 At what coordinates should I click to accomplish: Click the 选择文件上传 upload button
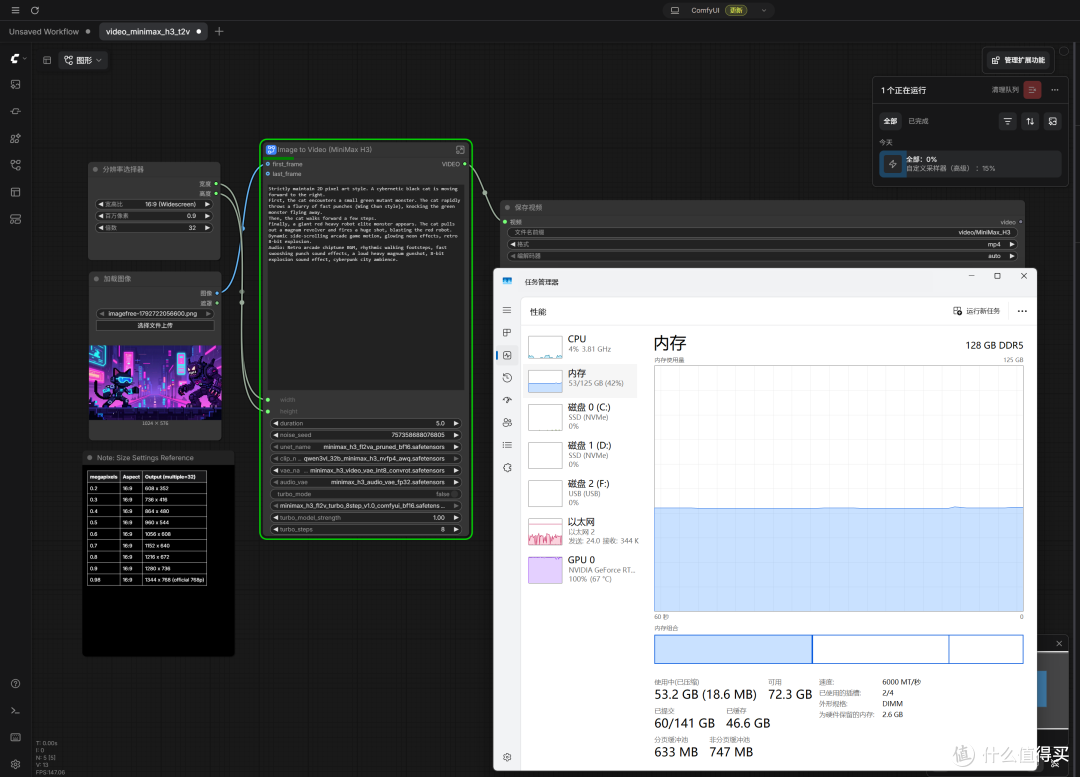click(x=155, y=325)
